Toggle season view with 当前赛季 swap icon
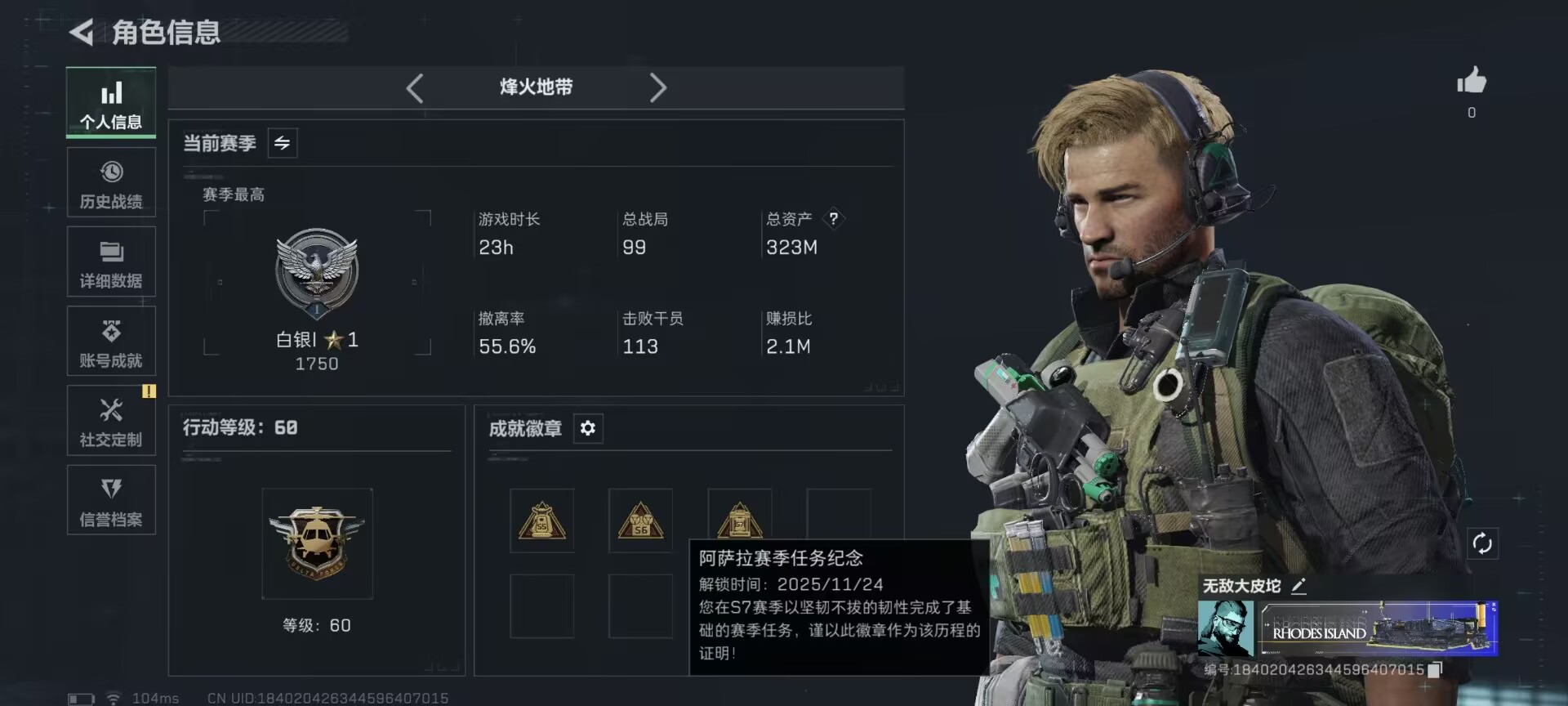Image resolution: width=1568 pixels, height=706 pixels. (283, 144)
